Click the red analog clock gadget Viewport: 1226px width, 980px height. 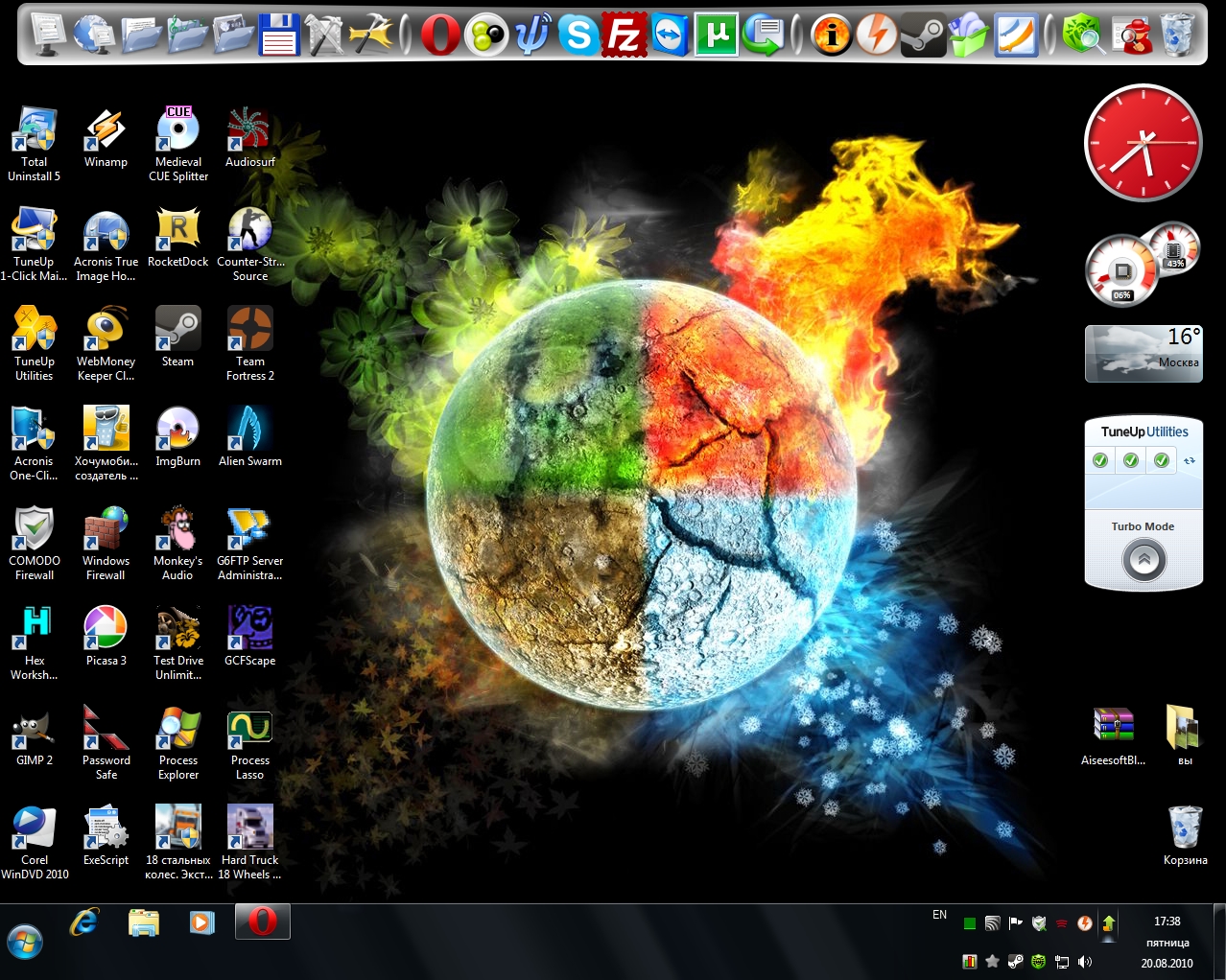coord(1143,142)
